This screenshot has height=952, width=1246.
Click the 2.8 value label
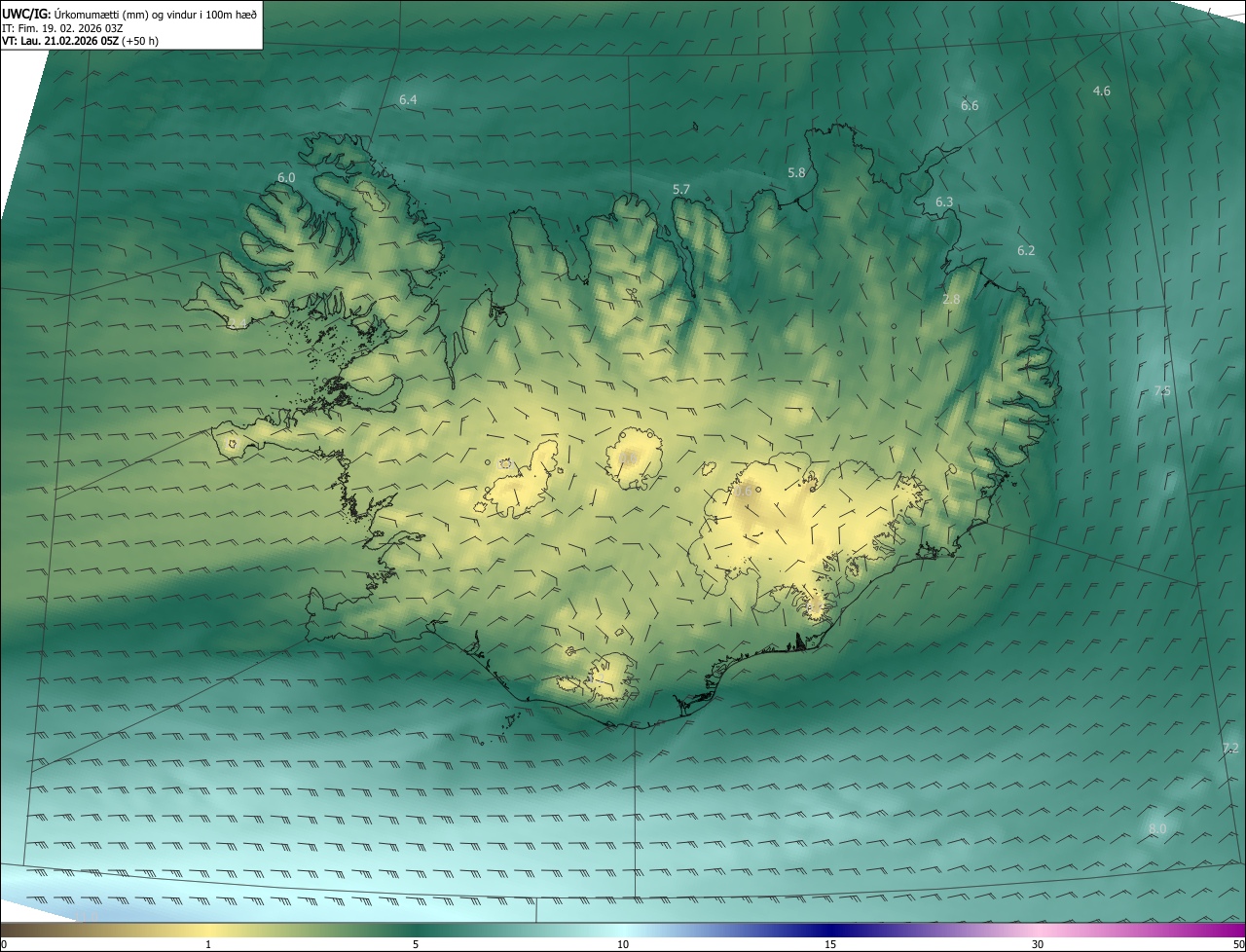point(951,299)
